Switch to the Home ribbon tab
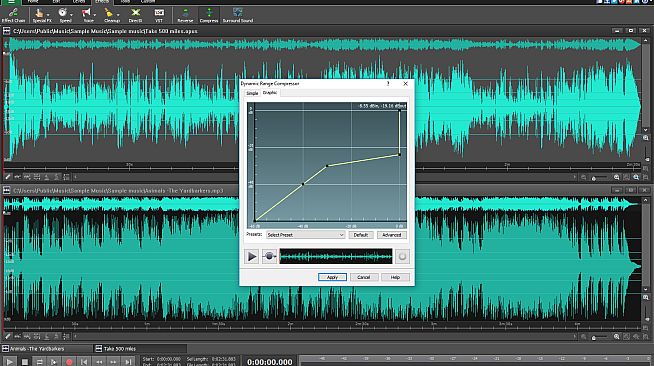The image size is (654, 366). [33, 2]
